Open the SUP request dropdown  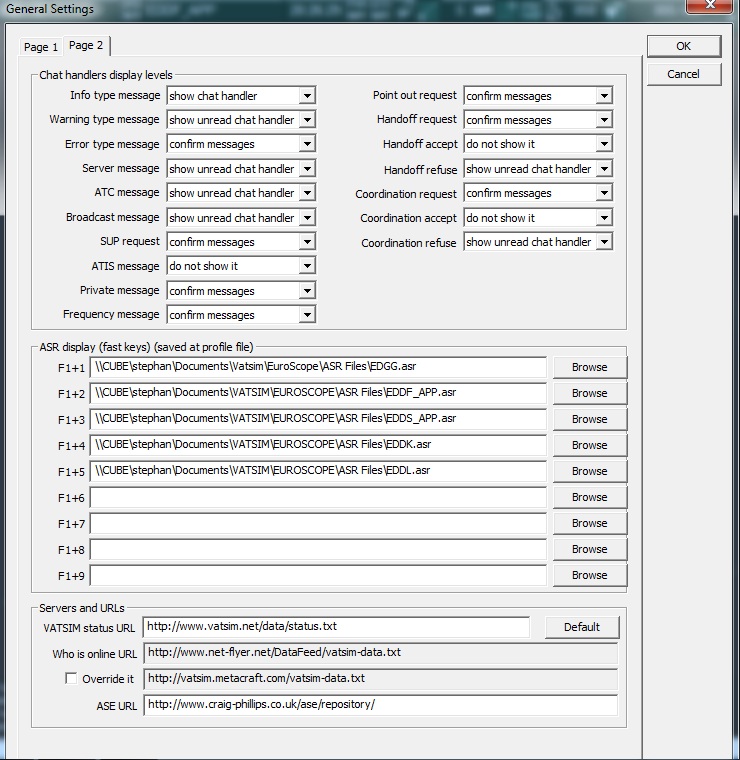pyautogui.click(x=241, y=242)
